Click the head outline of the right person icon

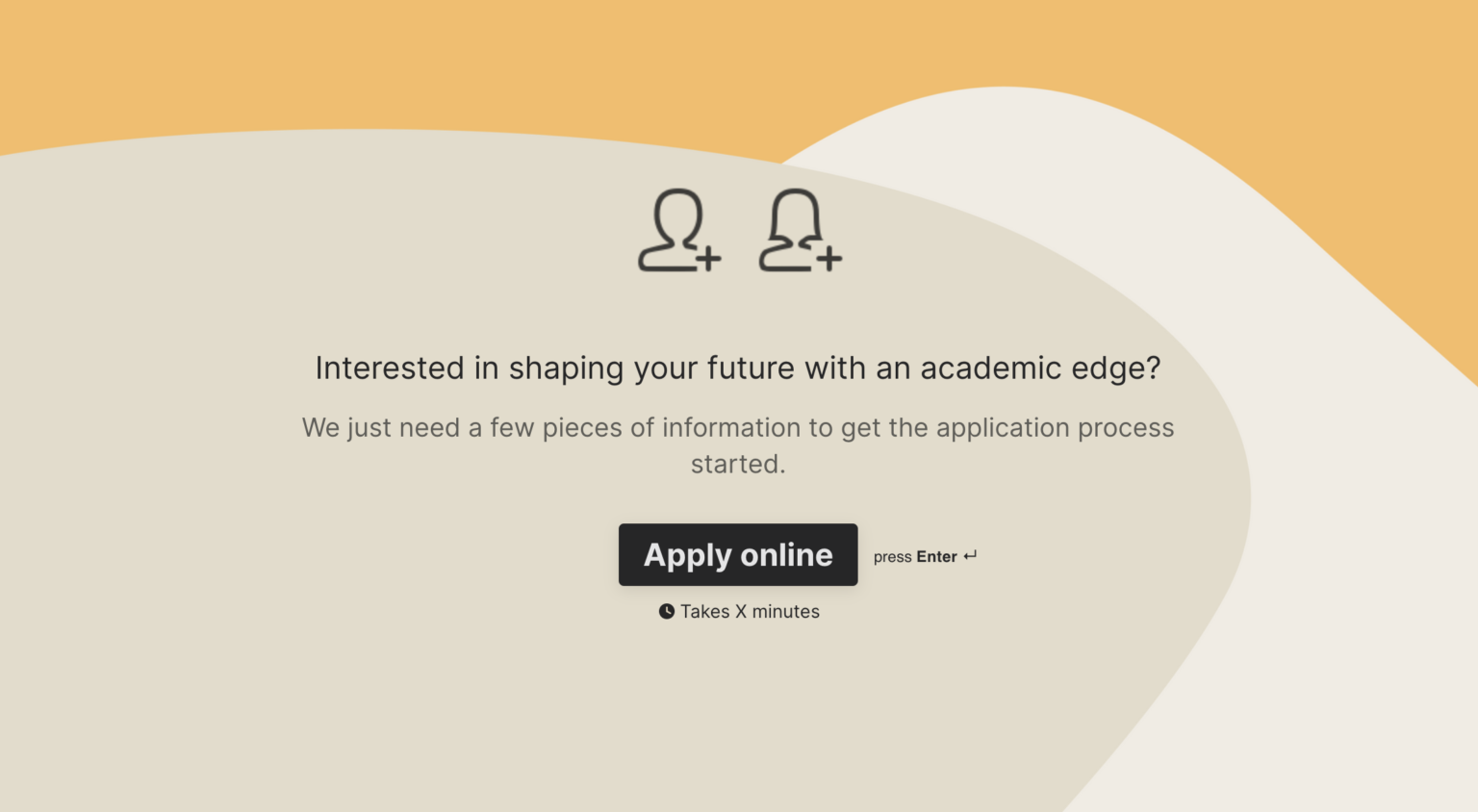[797, 214]
